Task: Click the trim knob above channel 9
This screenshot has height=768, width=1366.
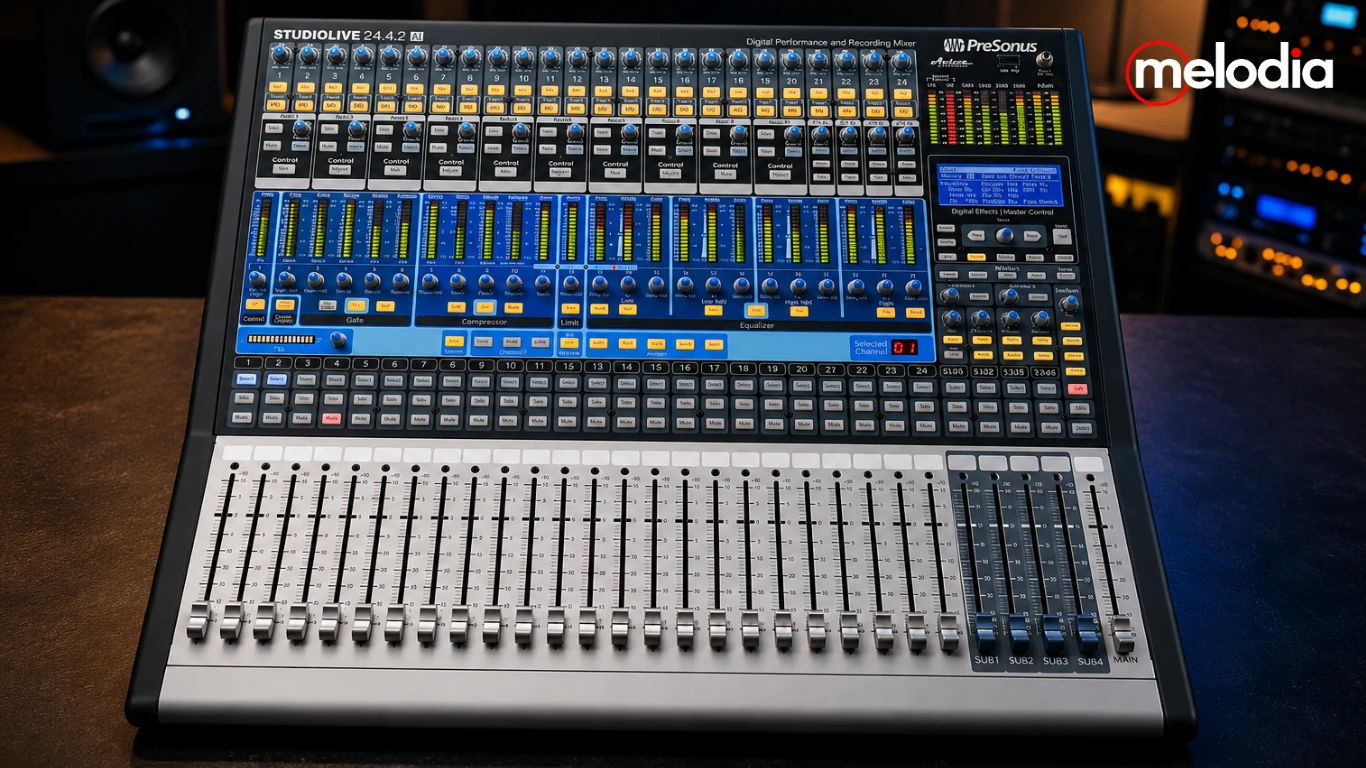Action: pyautogui.click(x=496, y=57)
